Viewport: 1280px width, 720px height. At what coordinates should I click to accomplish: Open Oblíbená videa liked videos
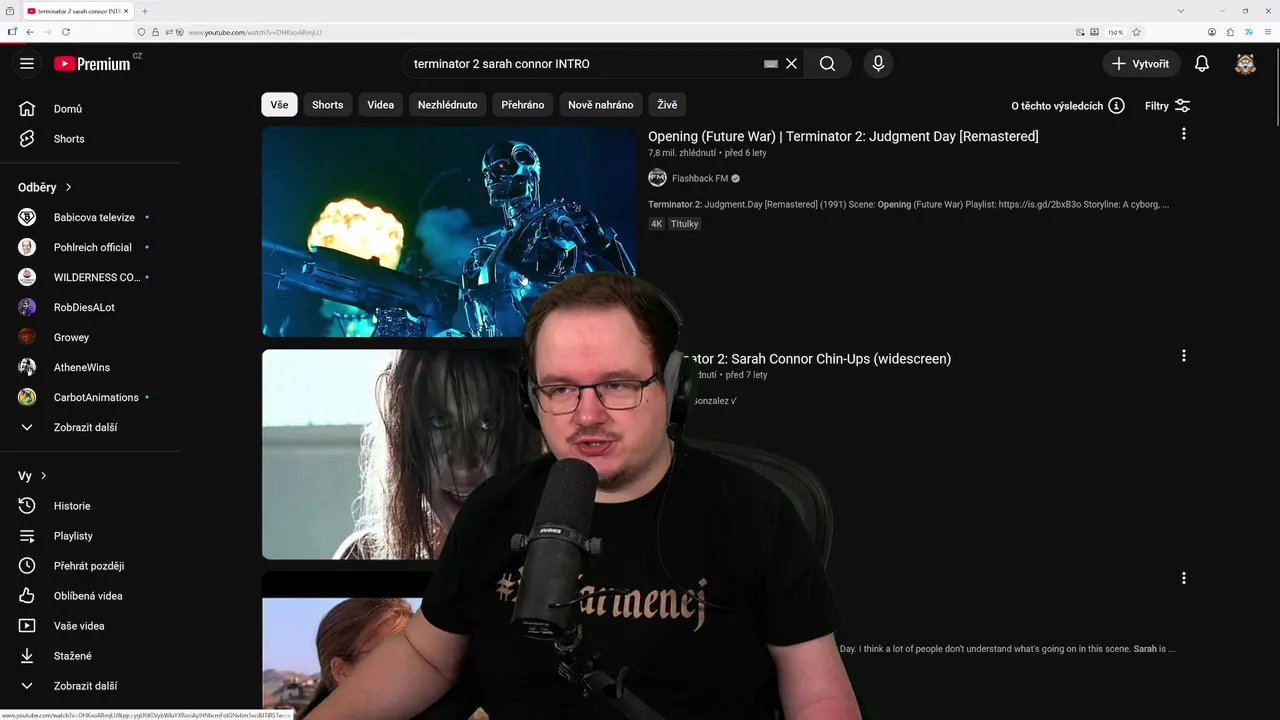coord(90,596)
